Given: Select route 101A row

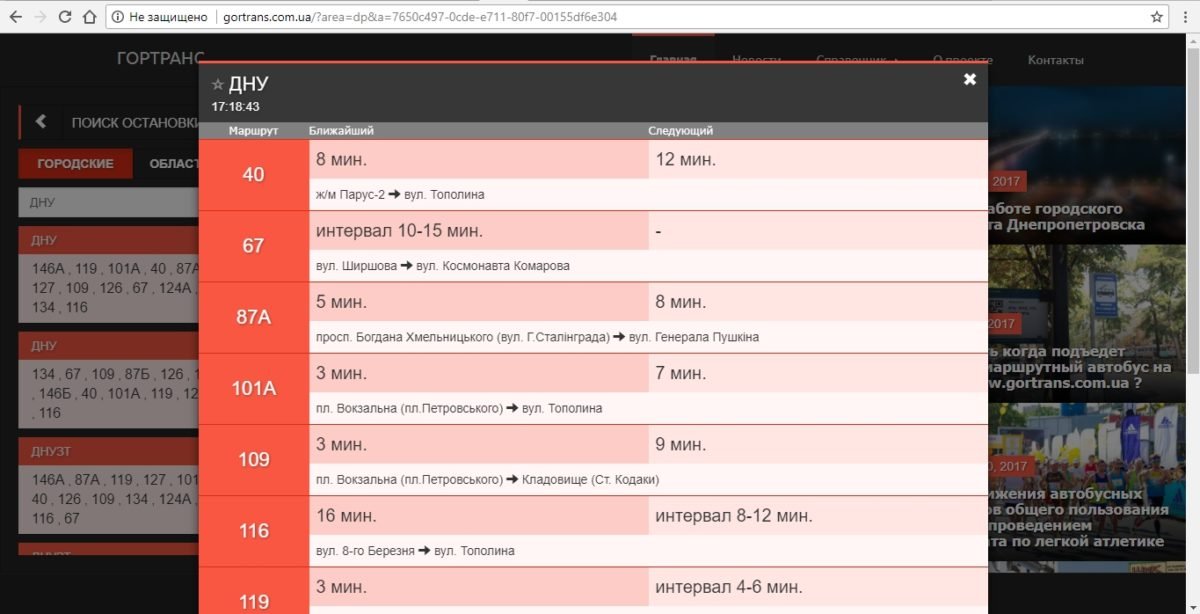Looking at the screenshot, I should [x=254, y=388].
